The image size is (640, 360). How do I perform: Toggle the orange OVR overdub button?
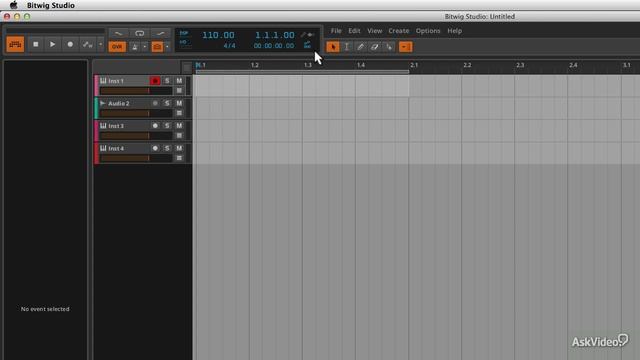point(117,47)
